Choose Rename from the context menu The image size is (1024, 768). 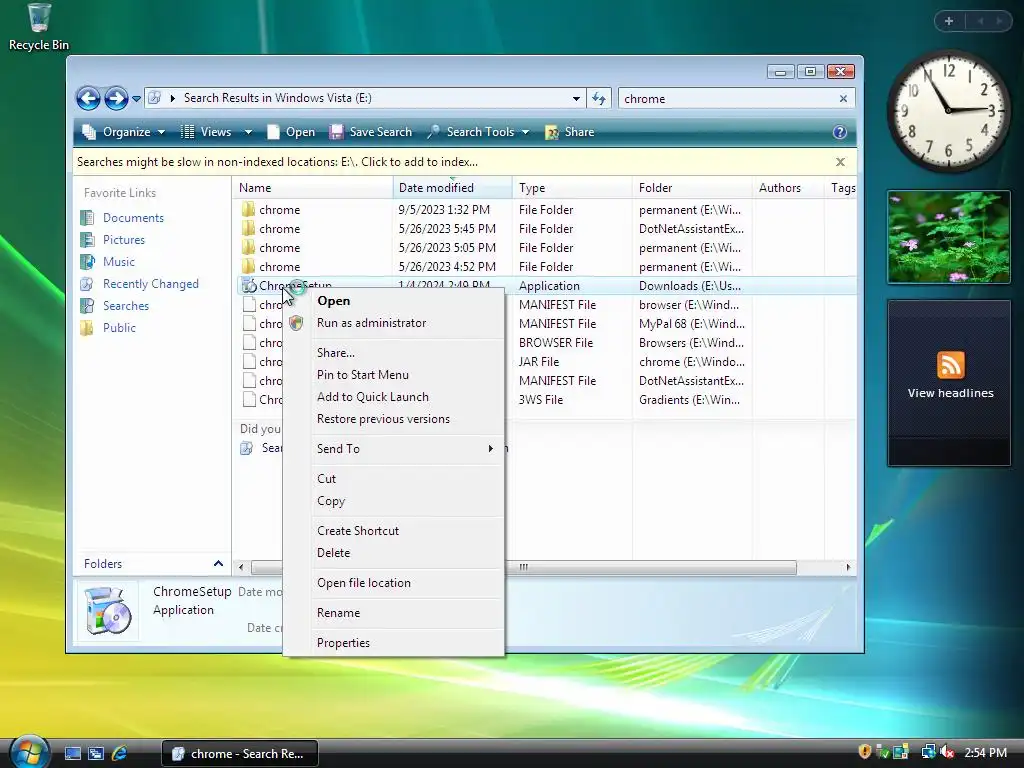click(394, 613)
